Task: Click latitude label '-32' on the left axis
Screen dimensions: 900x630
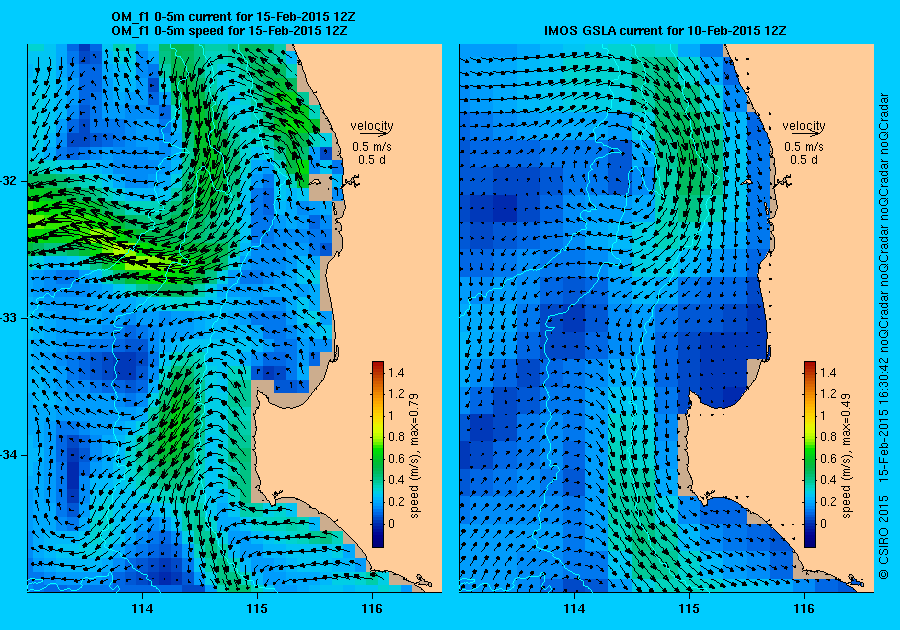Action: 9,181
